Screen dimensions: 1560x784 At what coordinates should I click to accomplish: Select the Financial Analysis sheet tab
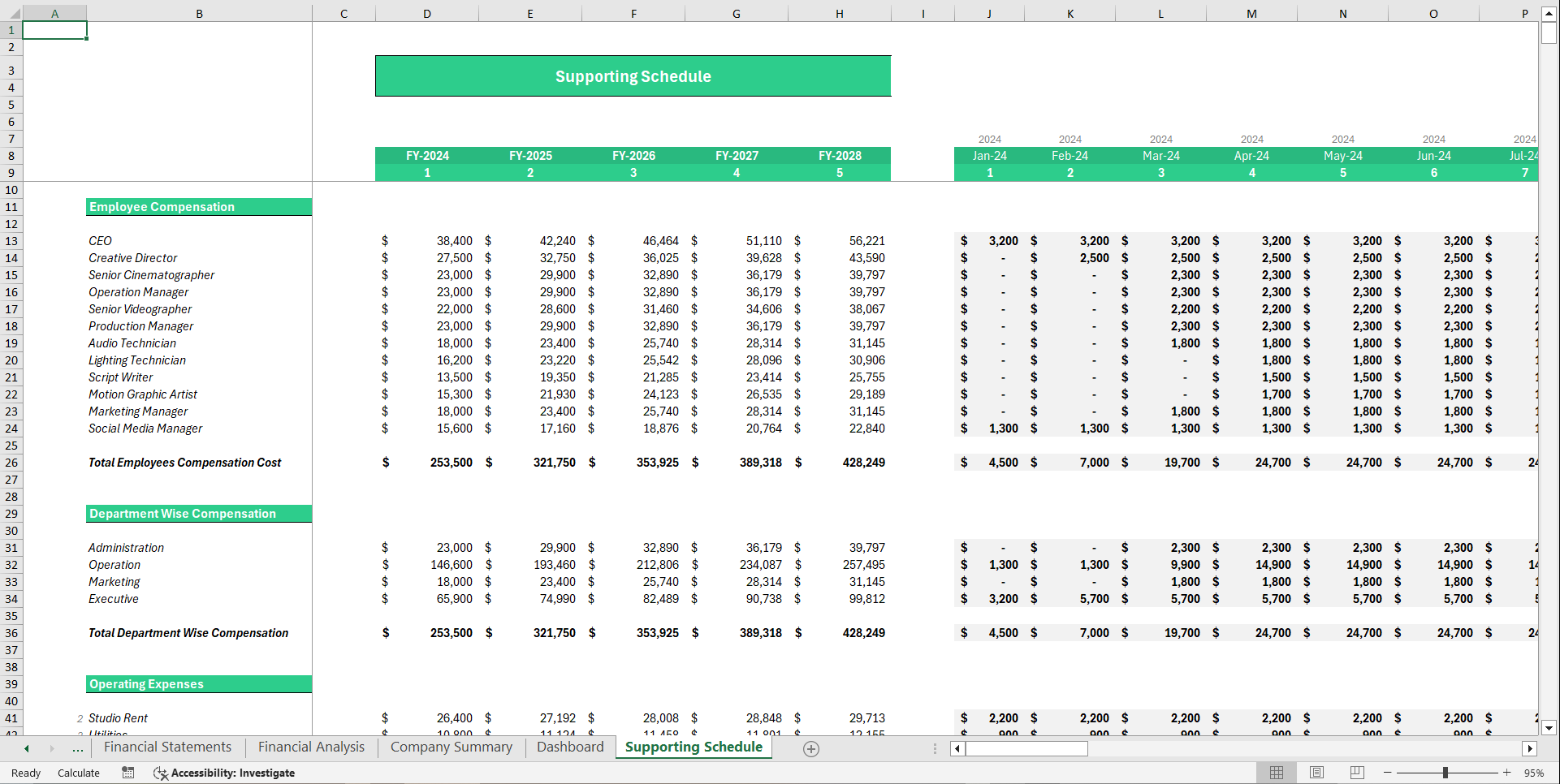310,747
